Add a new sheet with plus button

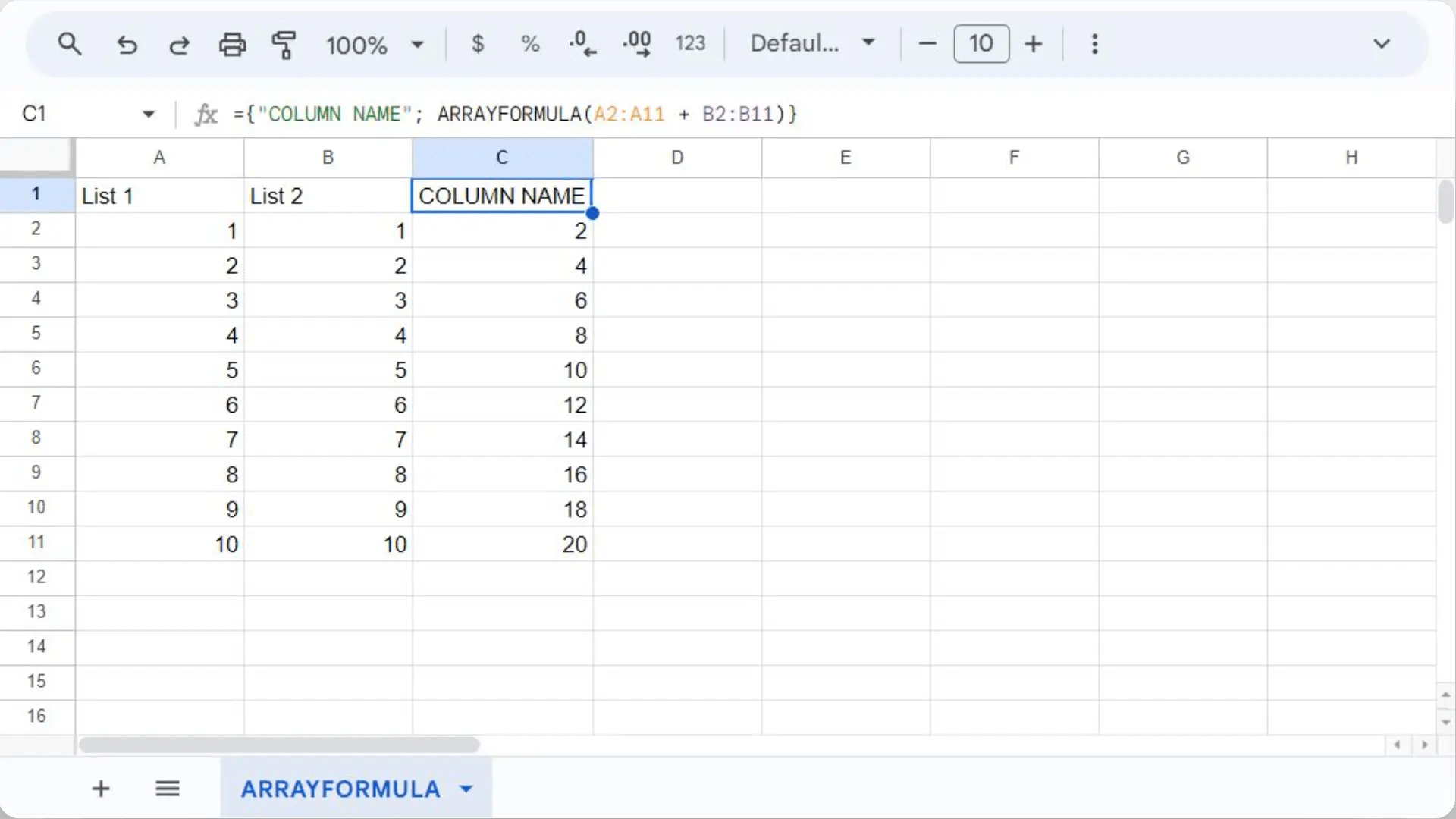point(101,789)
